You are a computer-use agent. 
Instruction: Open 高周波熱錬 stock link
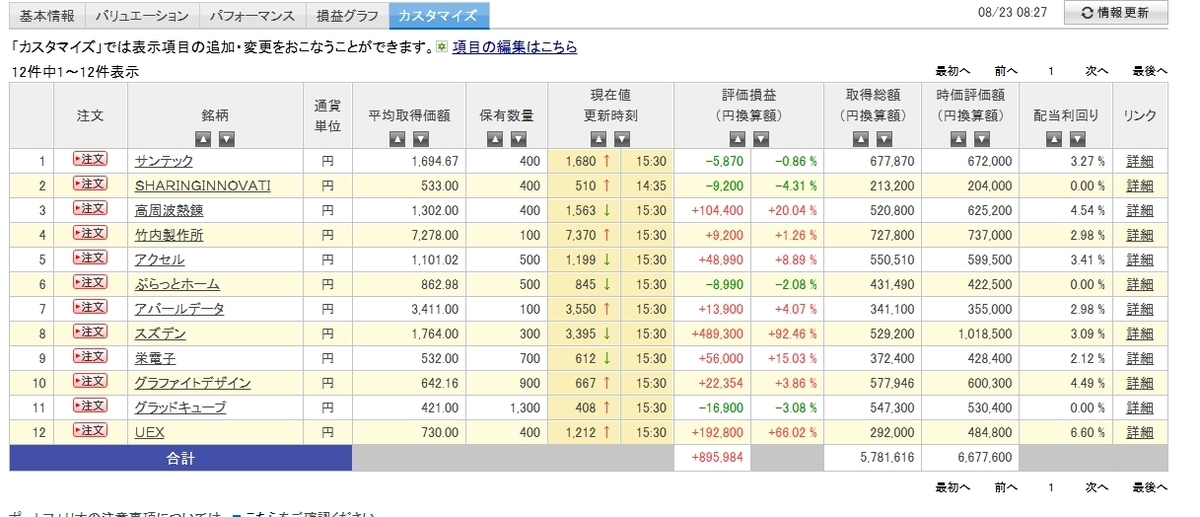pos(169,210)
